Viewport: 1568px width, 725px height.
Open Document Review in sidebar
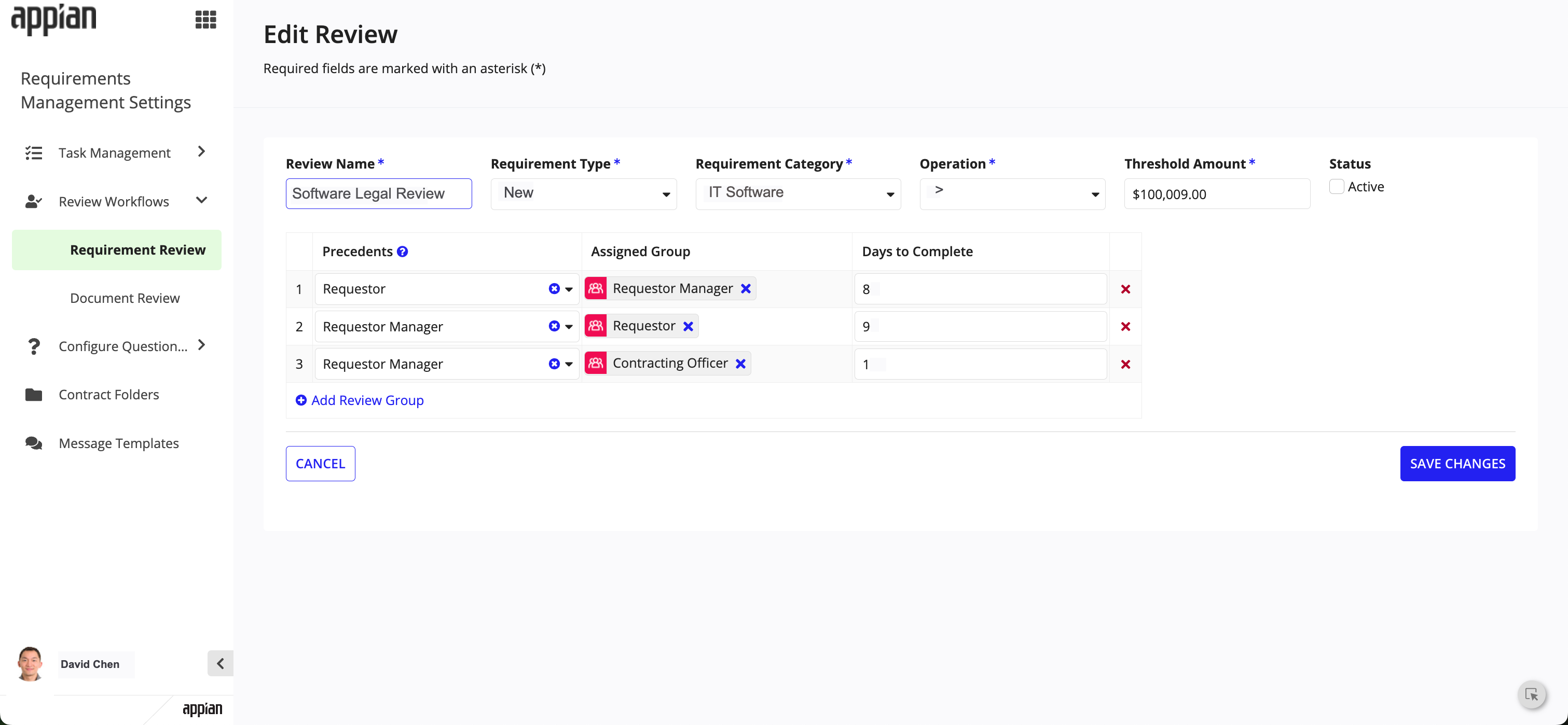coord(125,298)
